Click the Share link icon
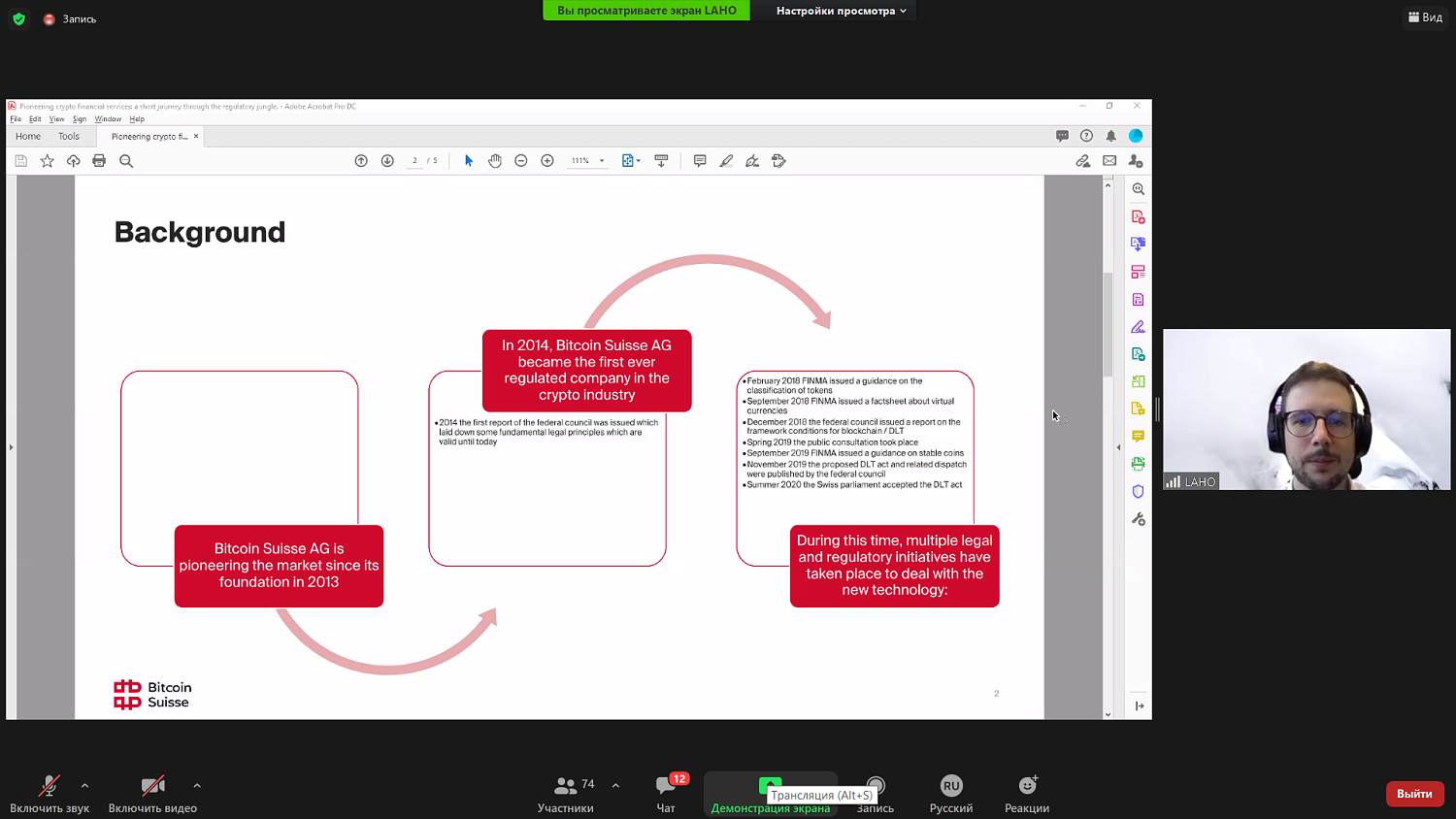 1083,161
